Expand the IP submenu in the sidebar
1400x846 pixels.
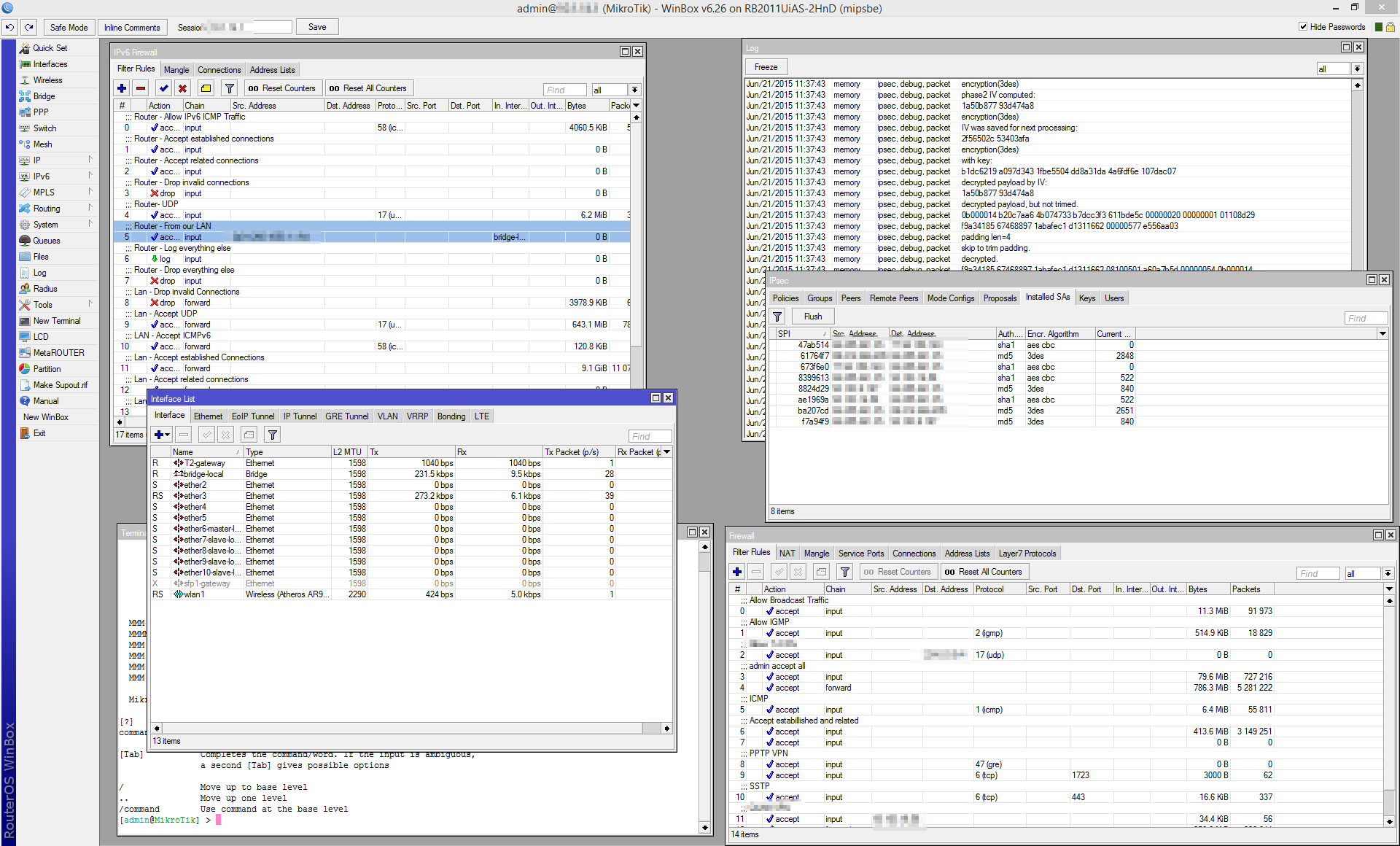(90, 159)
